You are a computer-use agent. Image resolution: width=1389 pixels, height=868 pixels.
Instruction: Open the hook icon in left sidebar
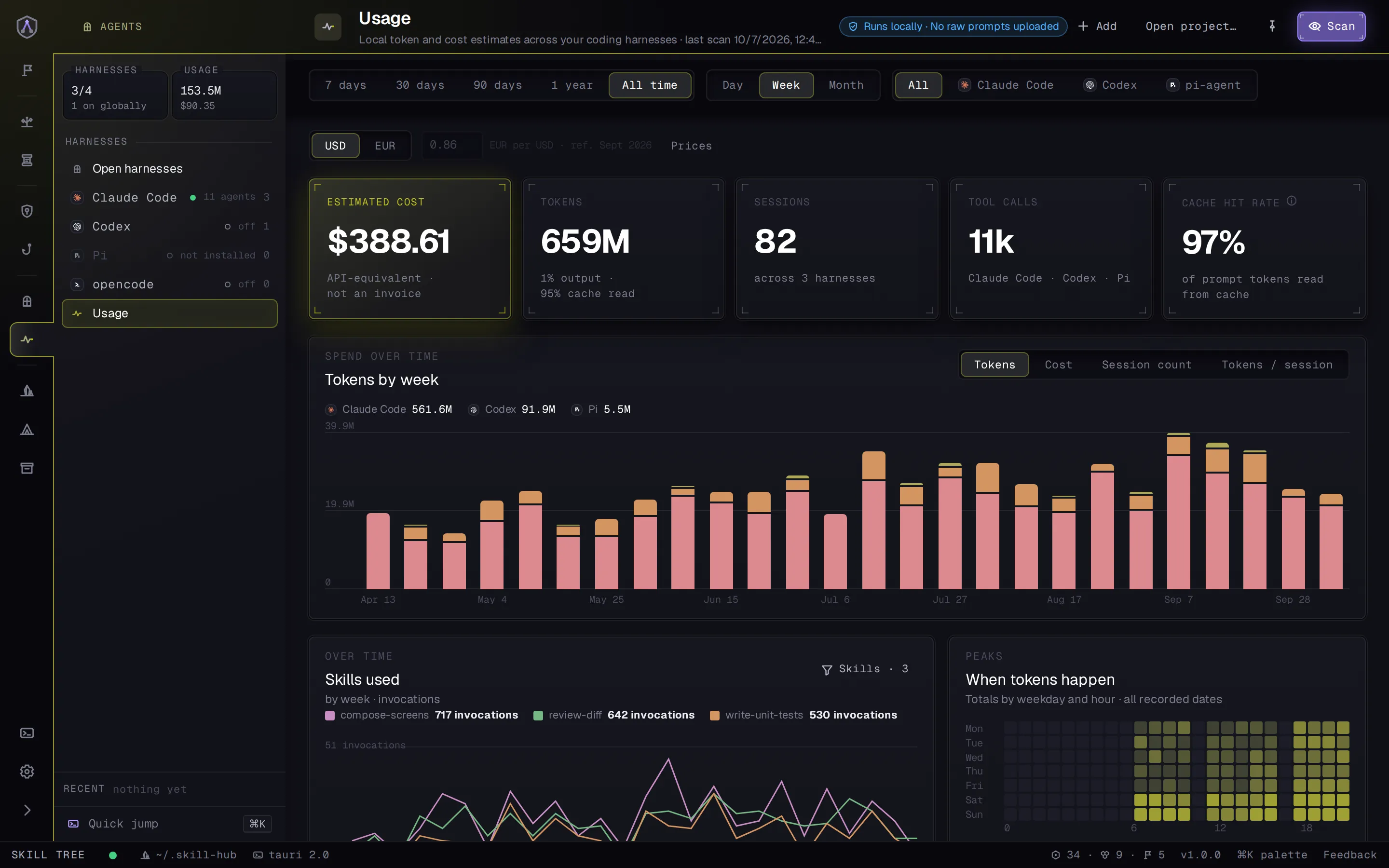pyautogui.click(x=27, y=249)
